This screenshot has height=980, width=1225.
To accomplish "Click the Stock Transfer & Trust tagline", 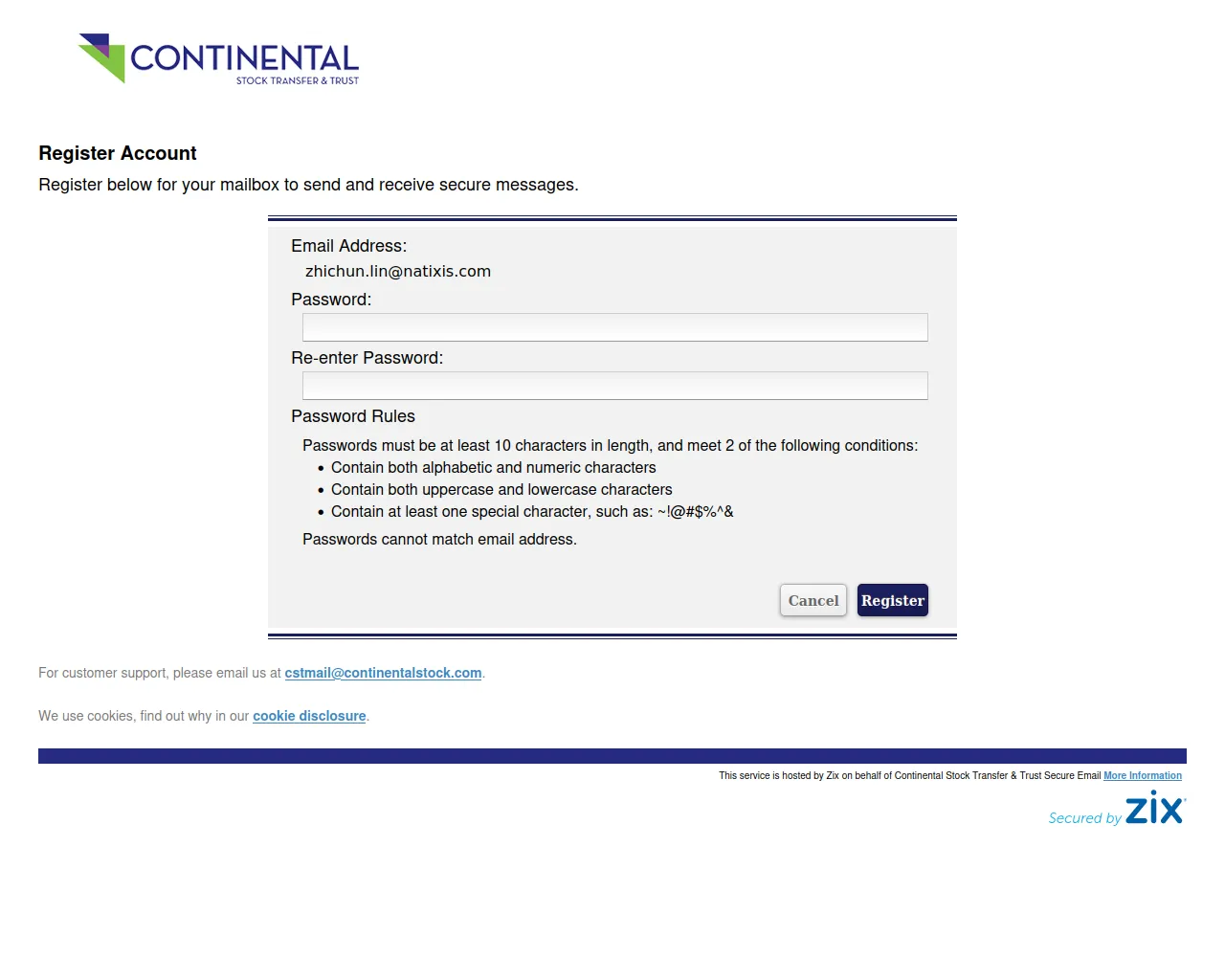I will [298, 81].
